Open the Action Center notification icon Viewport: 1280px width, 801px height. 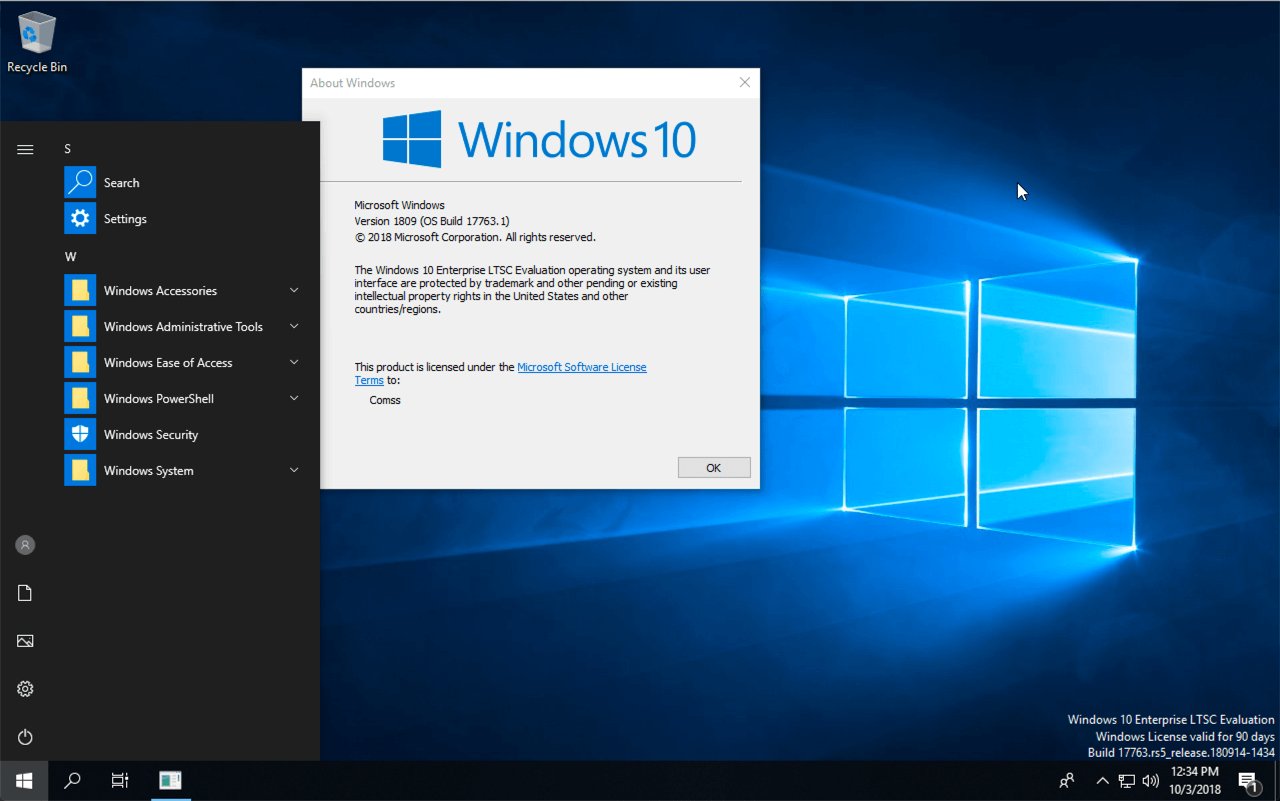[x=1248, y=781]
